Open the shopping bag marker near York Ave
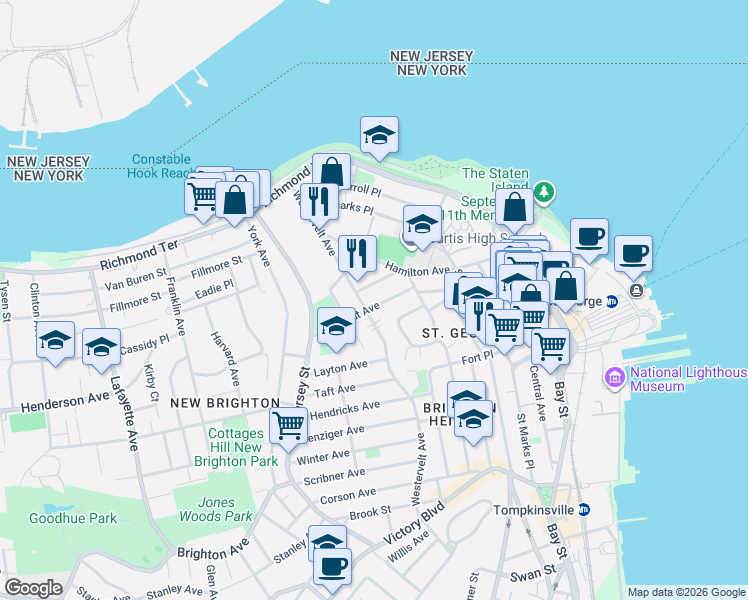Screen dimensions: 748x600 (x=235, y=200)
